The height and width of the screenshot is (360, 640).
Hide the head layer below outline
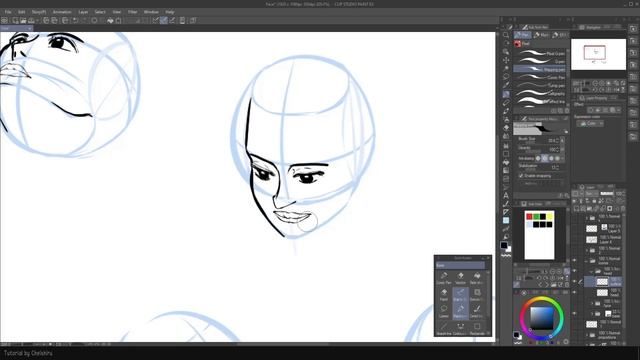(x=575, y=293)
